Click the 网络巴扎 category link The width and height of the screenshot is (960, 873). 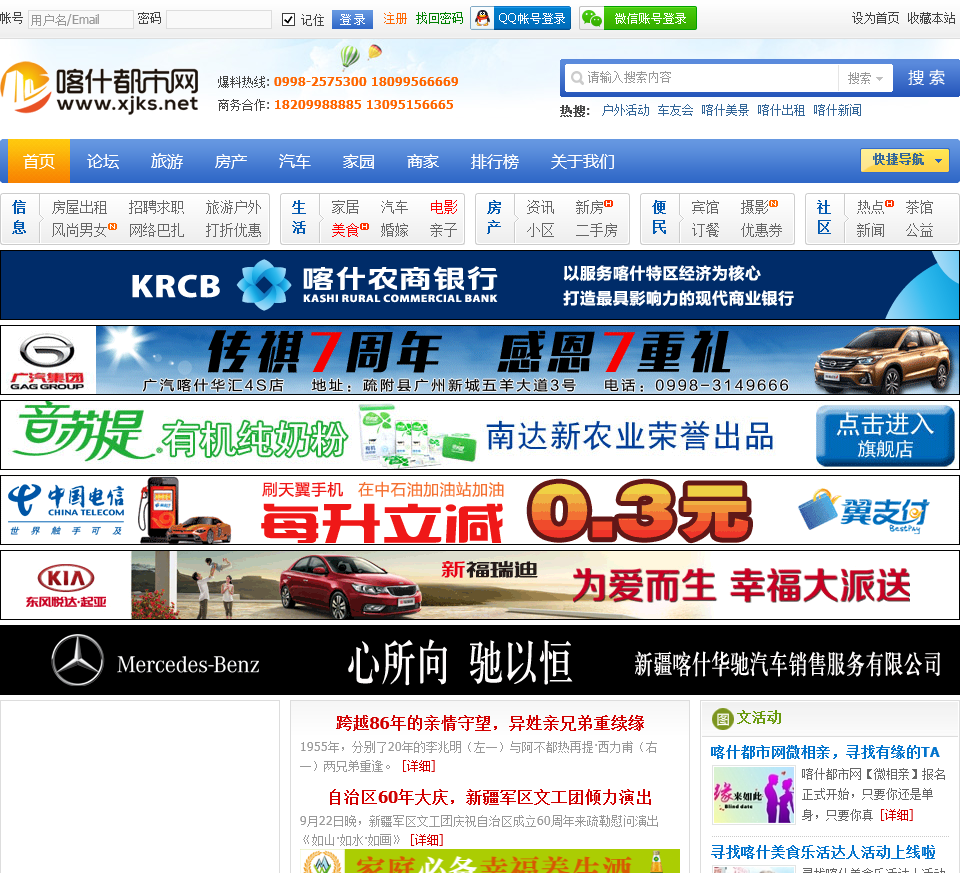(156, 230)
